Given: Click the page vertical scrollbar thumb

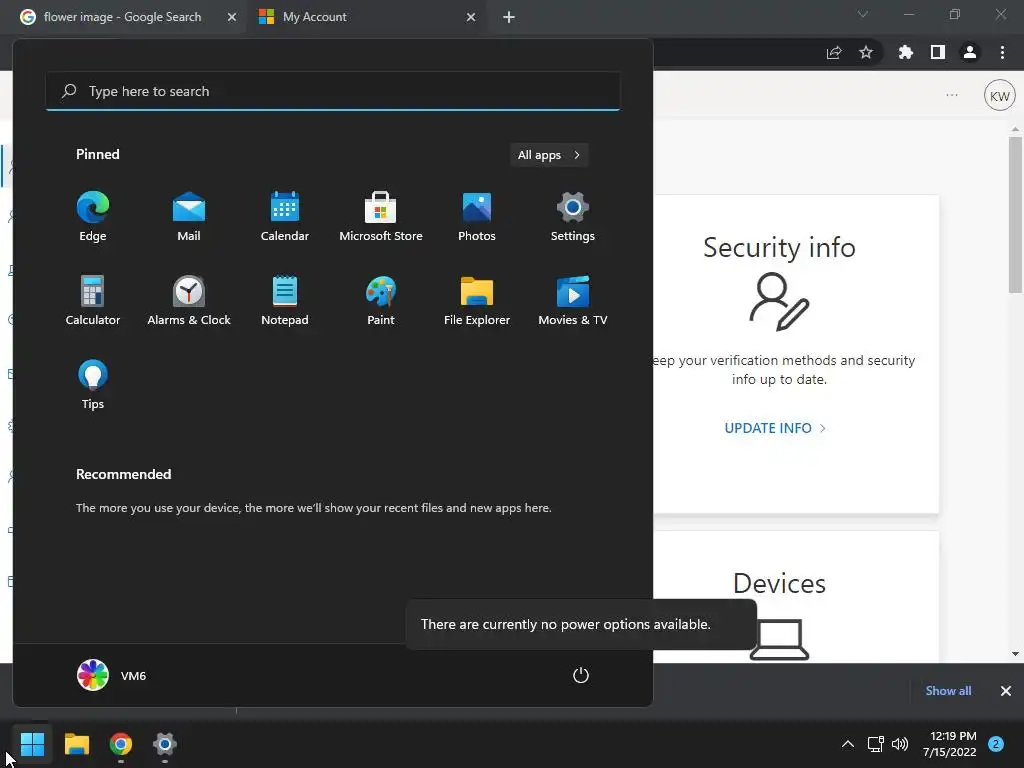Looking at the screenshot, I should [x=1015, y=214].
